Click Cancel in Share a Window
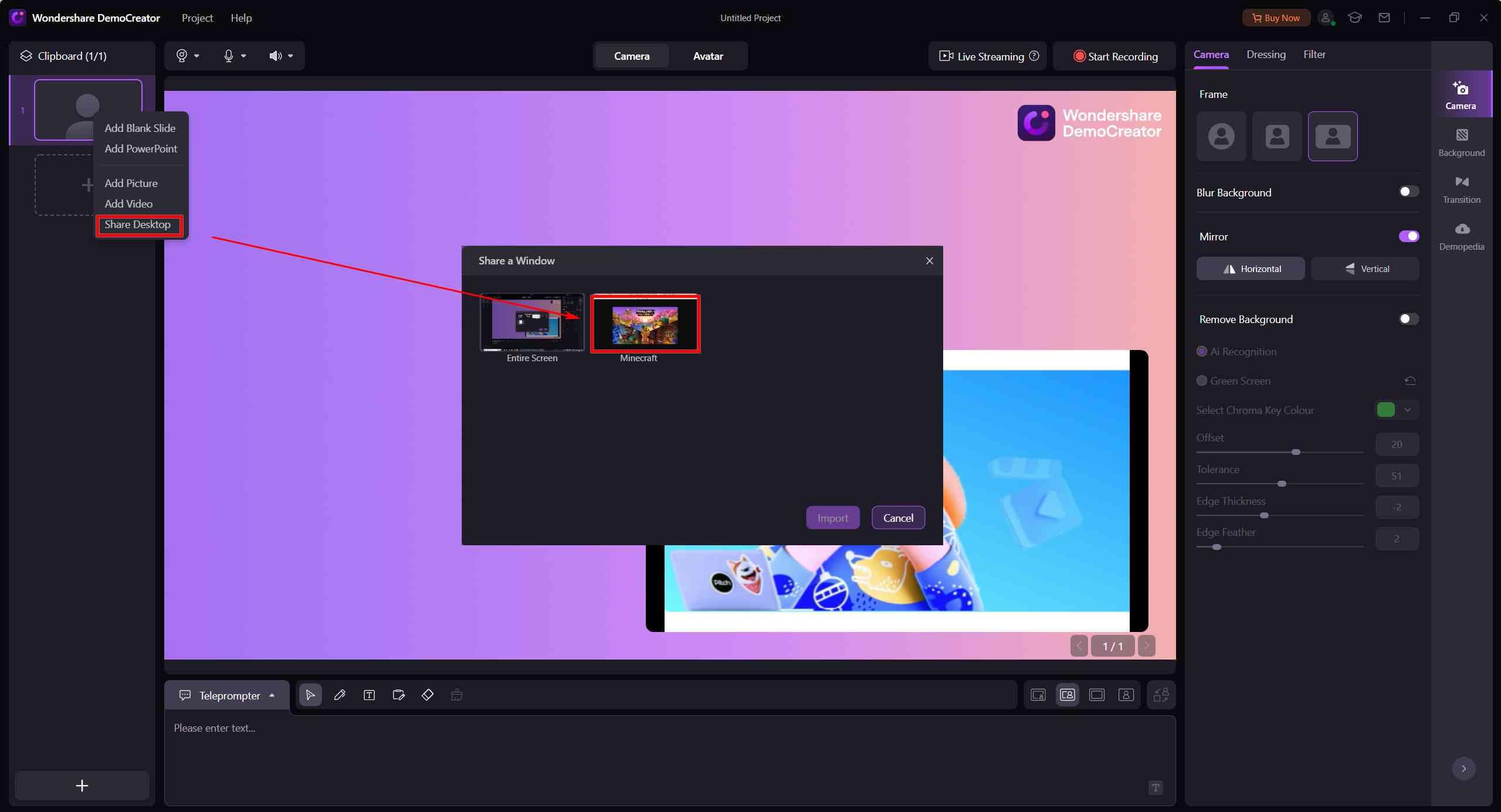This screenshot has width=1501, height=812. 897,518
